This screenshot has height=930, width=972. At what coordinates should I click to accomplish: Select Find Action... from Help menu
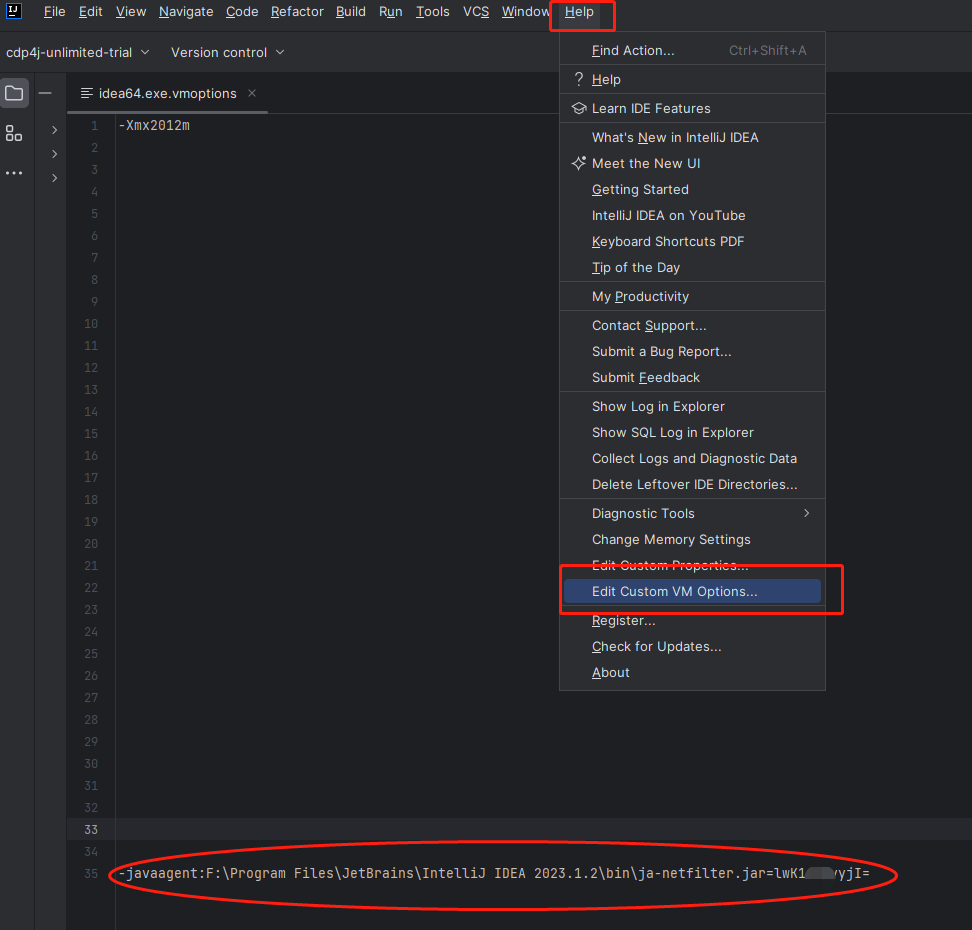tap(692, 50)
